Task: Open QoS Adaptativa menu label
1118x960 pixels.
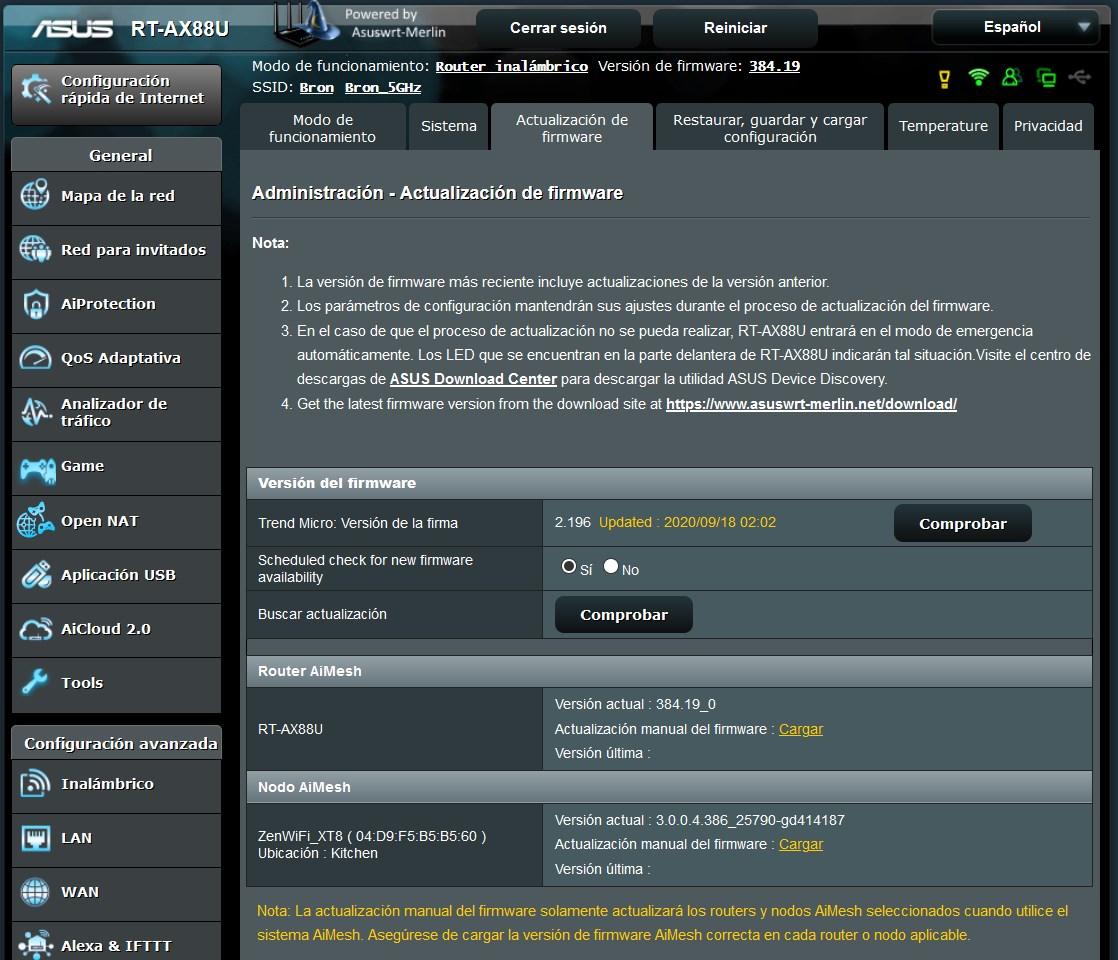Action: pos(120,358)
